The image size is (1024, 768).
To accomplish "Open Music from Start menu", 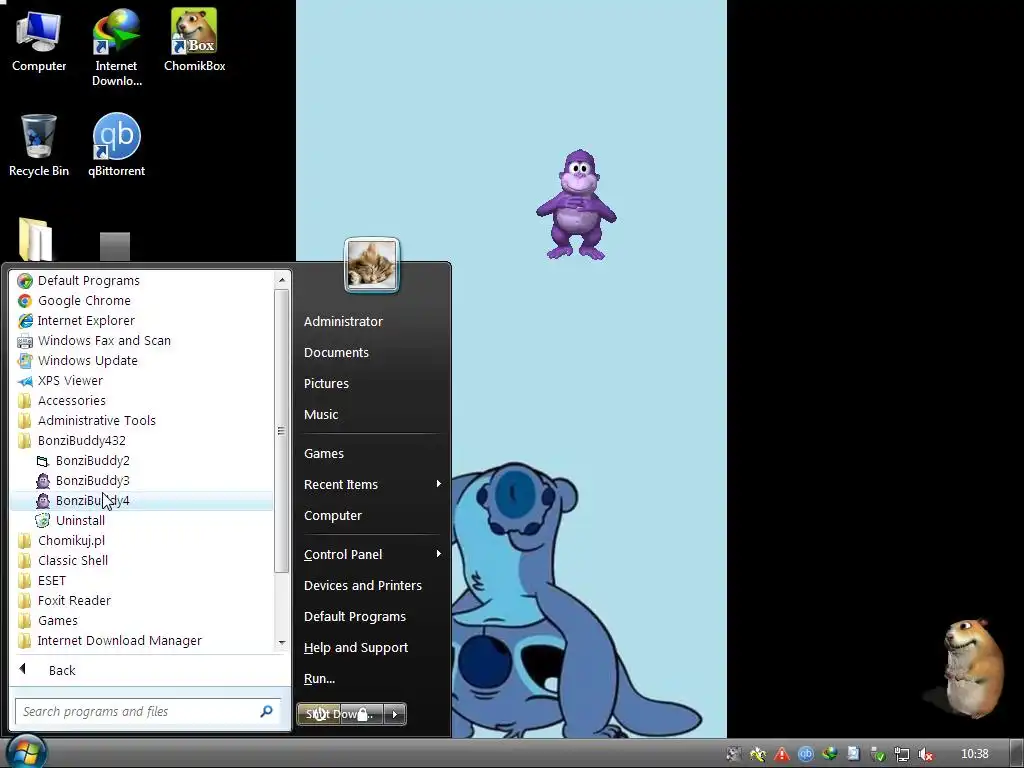I will coord(371,415).
